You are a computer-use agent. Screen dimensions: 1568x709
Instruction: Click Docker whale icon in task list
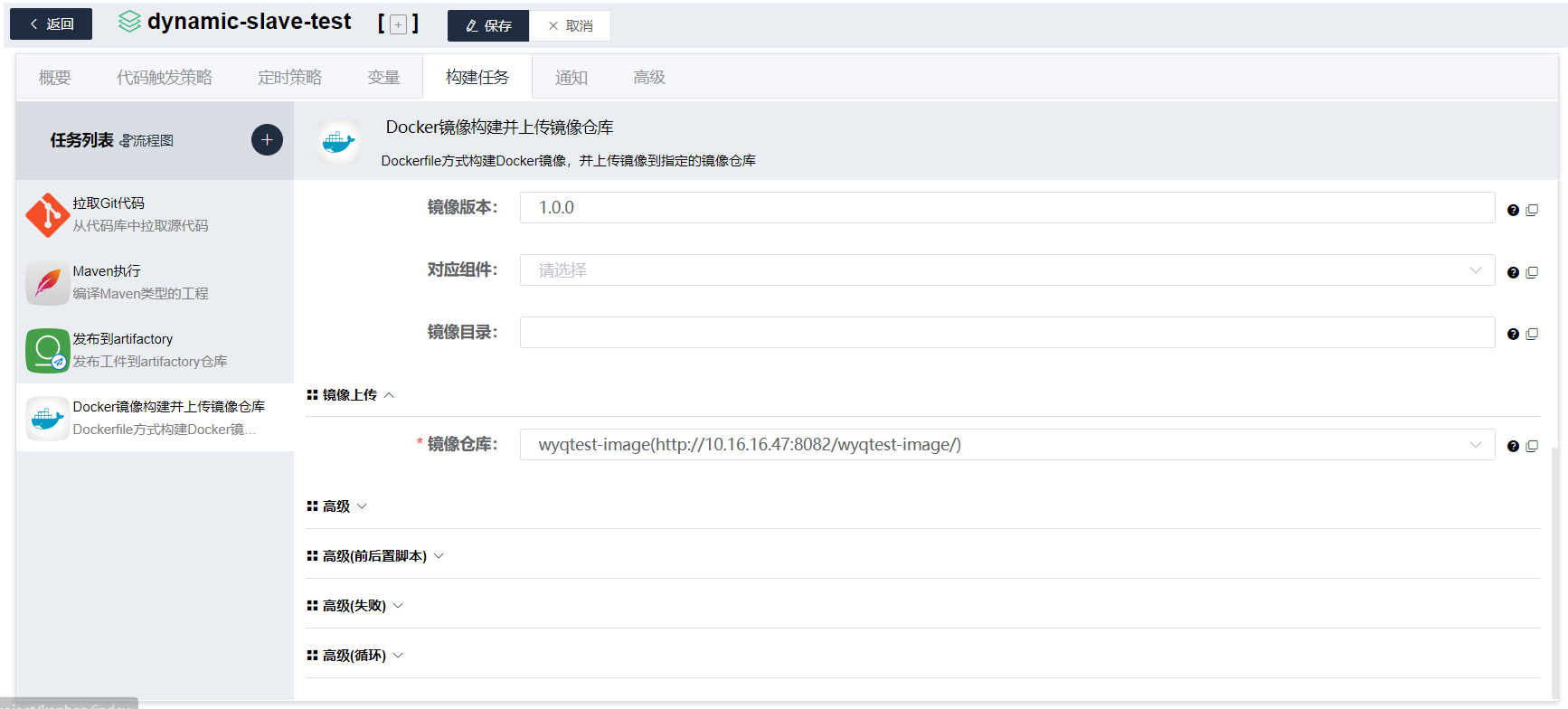coord(47,419)
